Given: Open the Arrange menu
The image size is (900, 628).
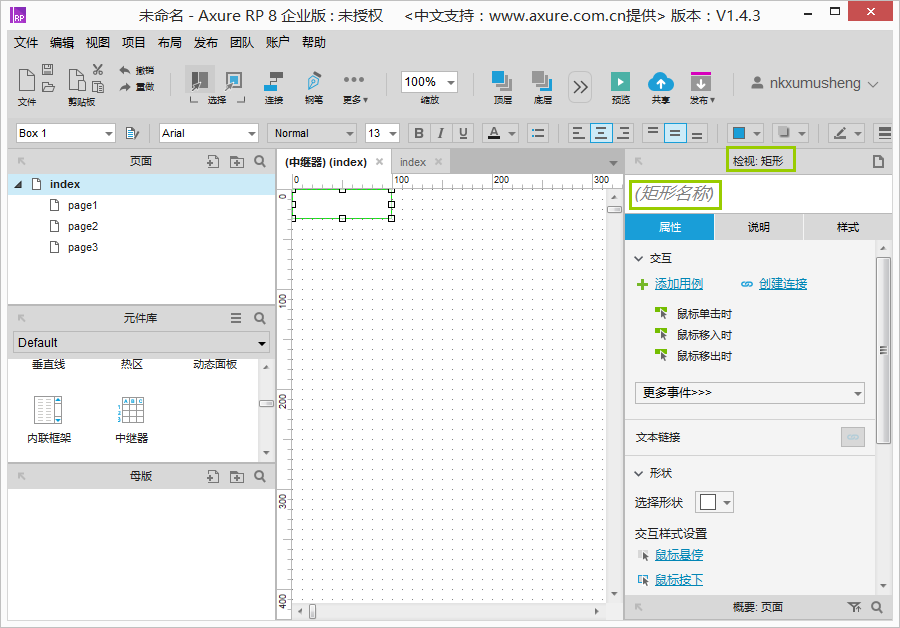Looking at the screenshot, I should click(170, 42).
